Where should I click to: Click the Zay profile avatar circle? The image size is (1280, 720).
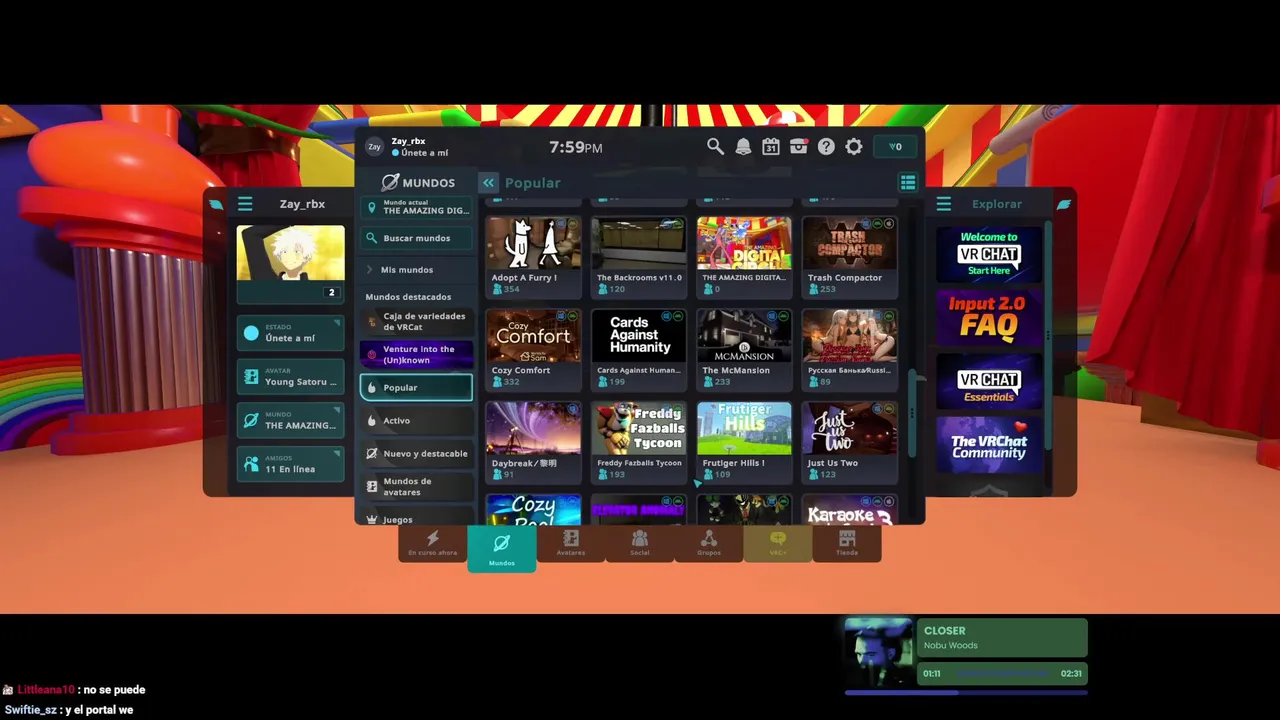(374, 147)
